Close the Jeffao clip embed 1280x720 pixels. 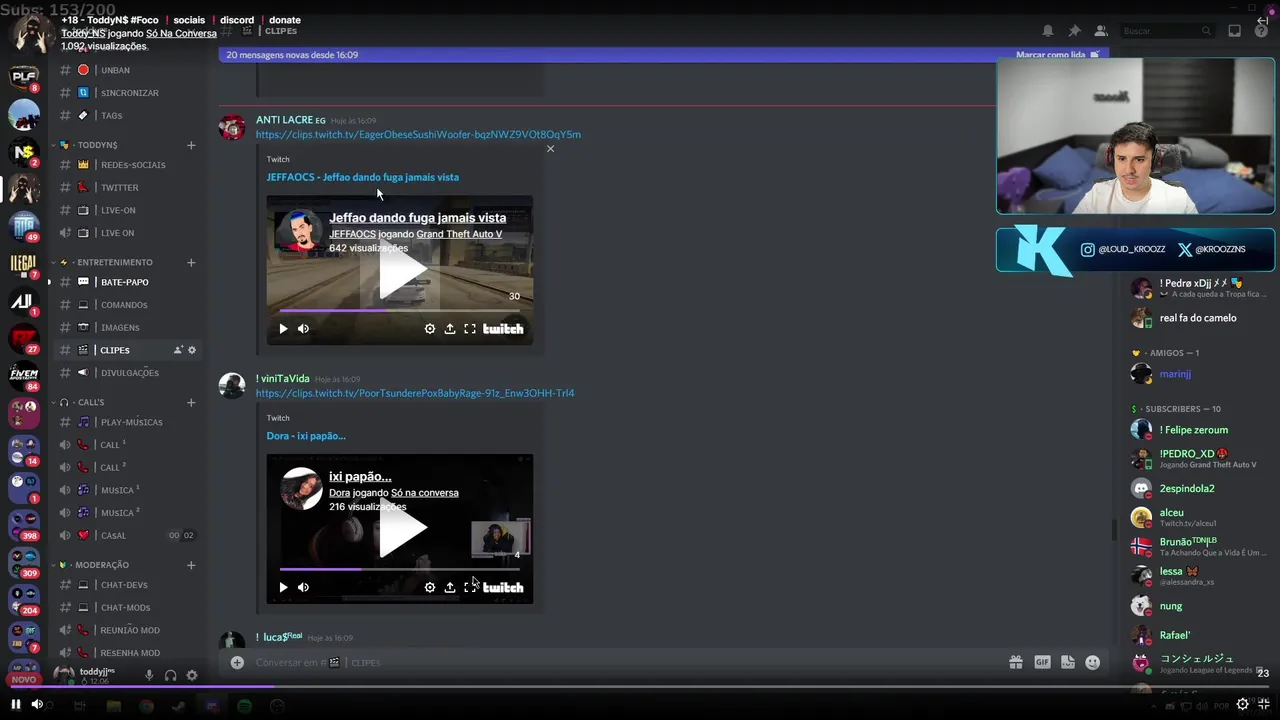(x=550, y=149)
